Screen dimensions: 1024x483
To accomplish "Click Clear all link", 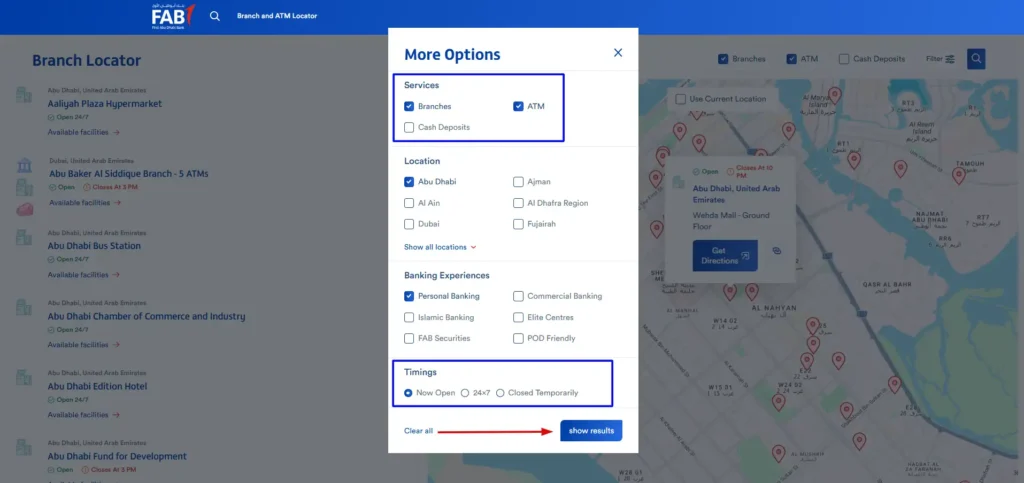I will click(x=418, y=431).
